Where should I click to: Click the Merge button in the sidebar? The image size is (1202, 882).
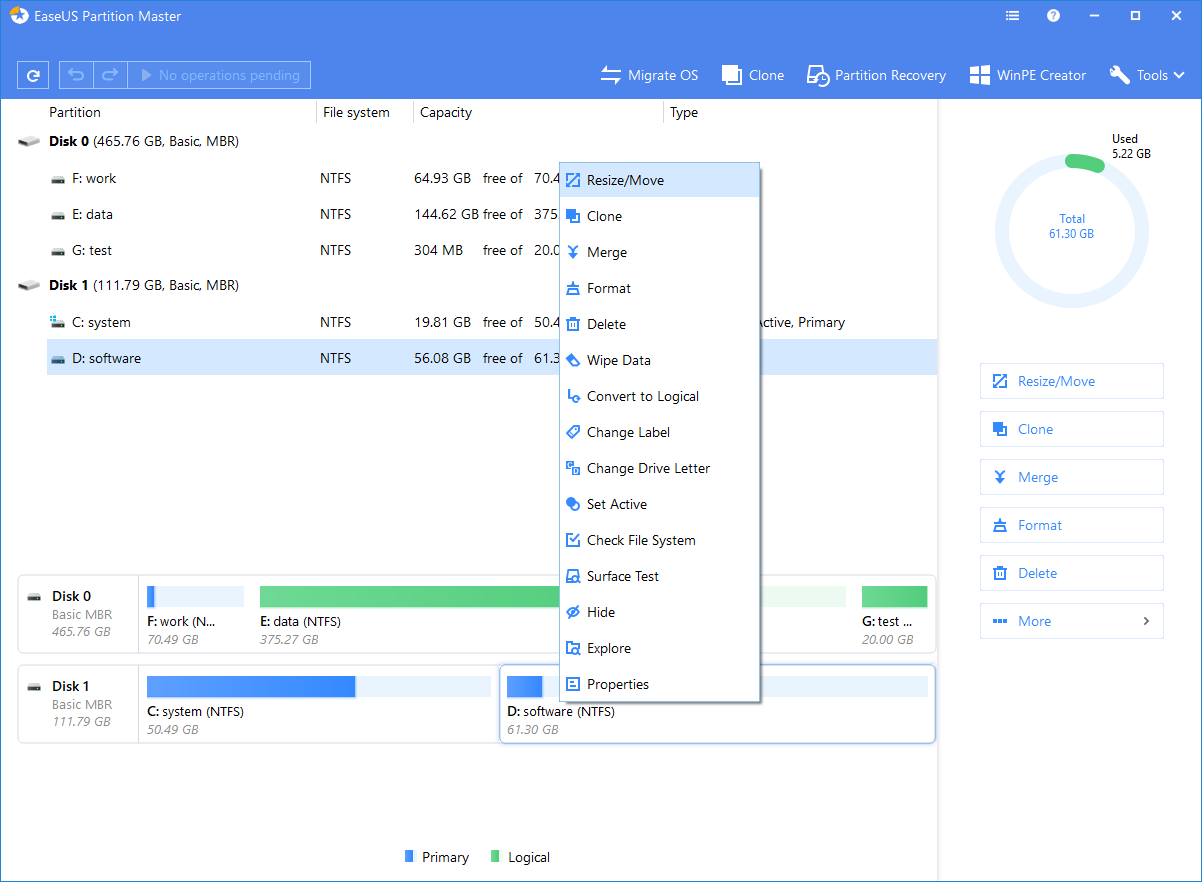1071,477
